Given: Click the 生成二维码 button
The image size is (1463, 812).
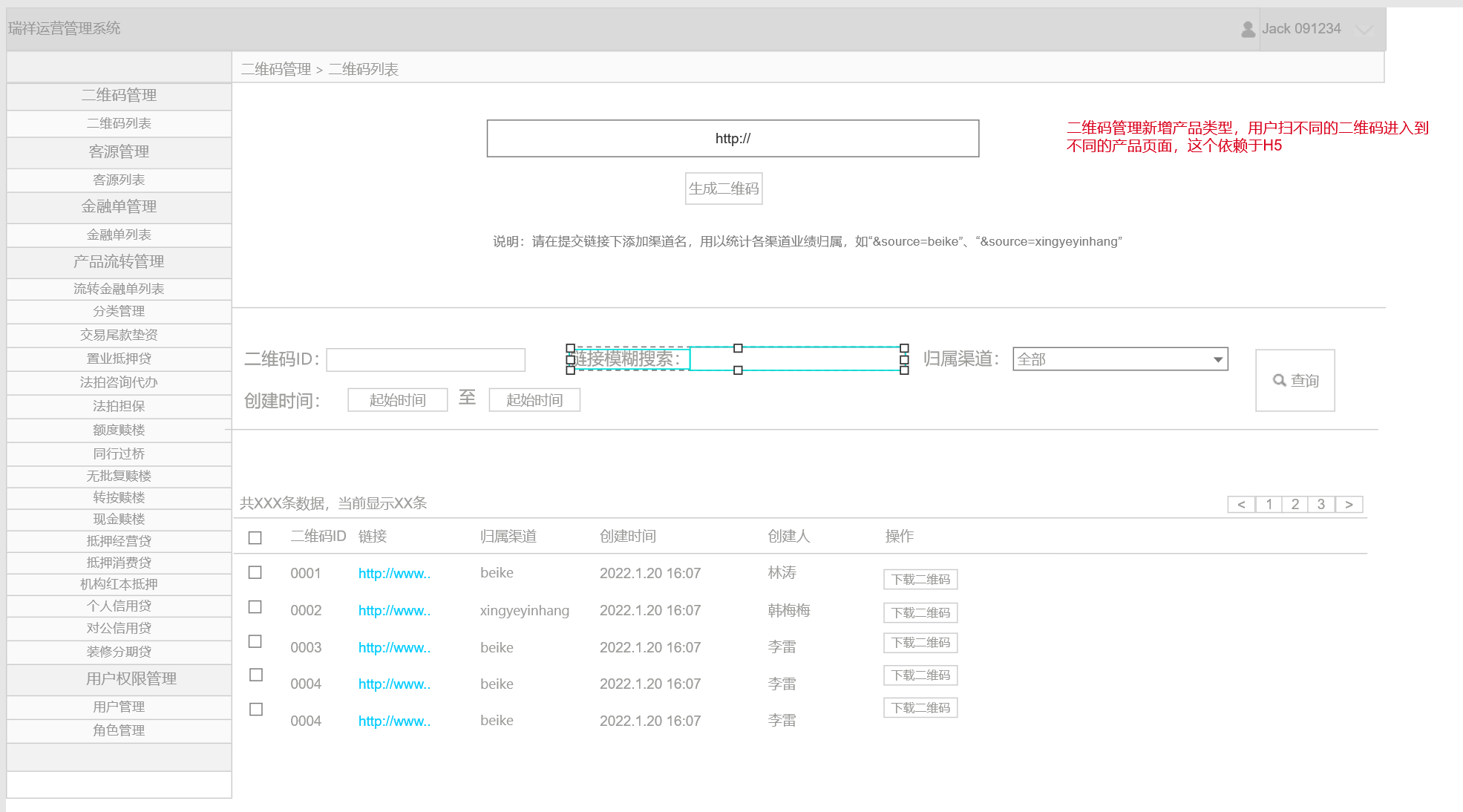Looking at the screenshot, I should pos(724,189).
